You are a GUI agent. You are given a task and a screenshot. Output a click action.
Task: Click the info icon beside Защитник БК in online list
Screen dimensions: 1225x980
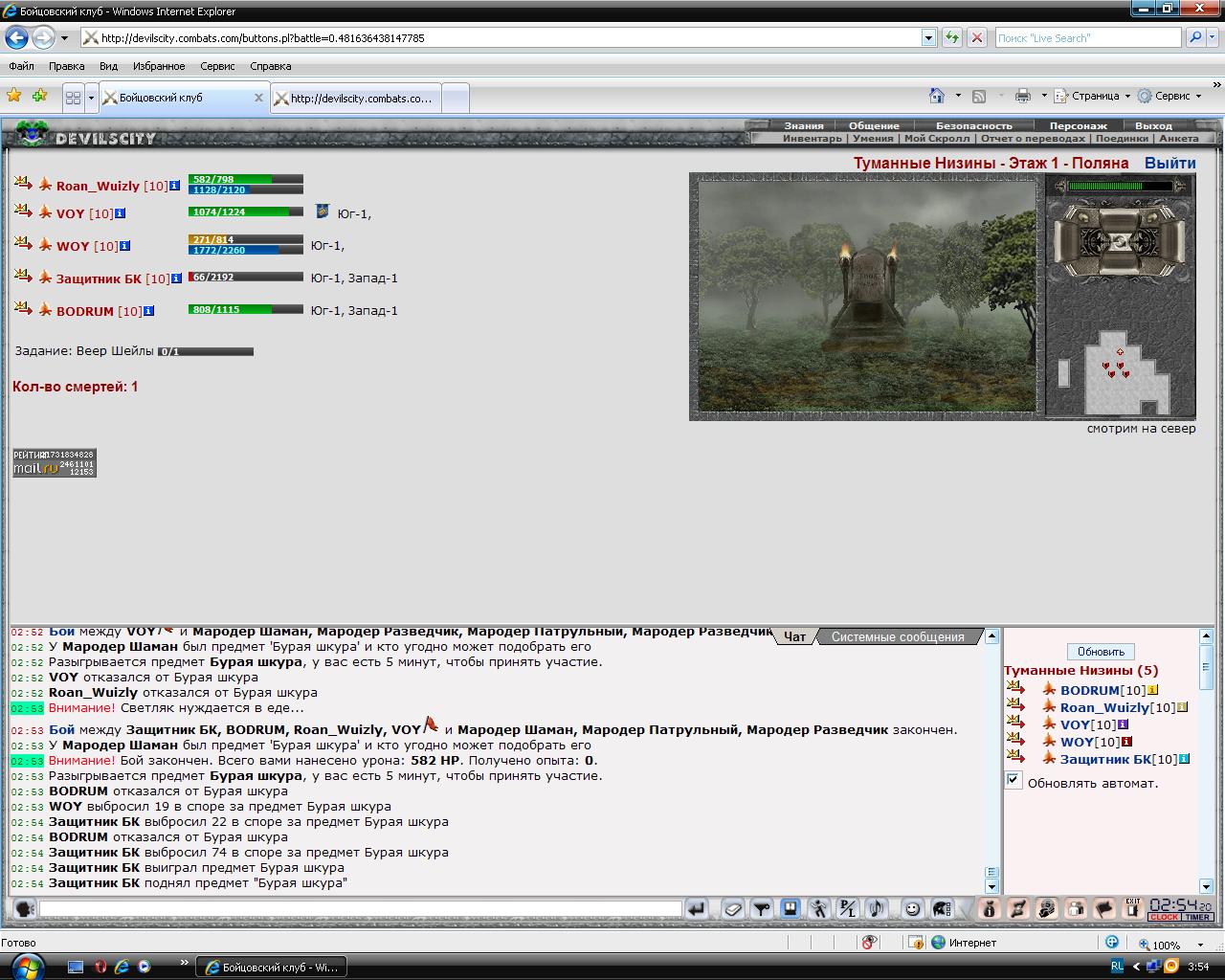tap(1185, 759)
